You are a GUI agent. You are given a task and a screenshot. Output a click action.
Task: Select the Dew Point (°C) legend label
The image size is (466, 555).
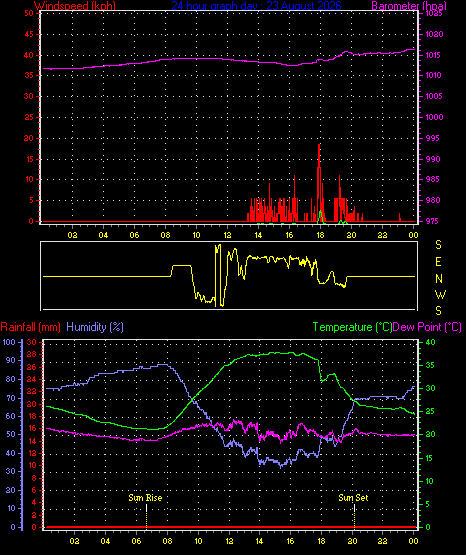point(427,327)
